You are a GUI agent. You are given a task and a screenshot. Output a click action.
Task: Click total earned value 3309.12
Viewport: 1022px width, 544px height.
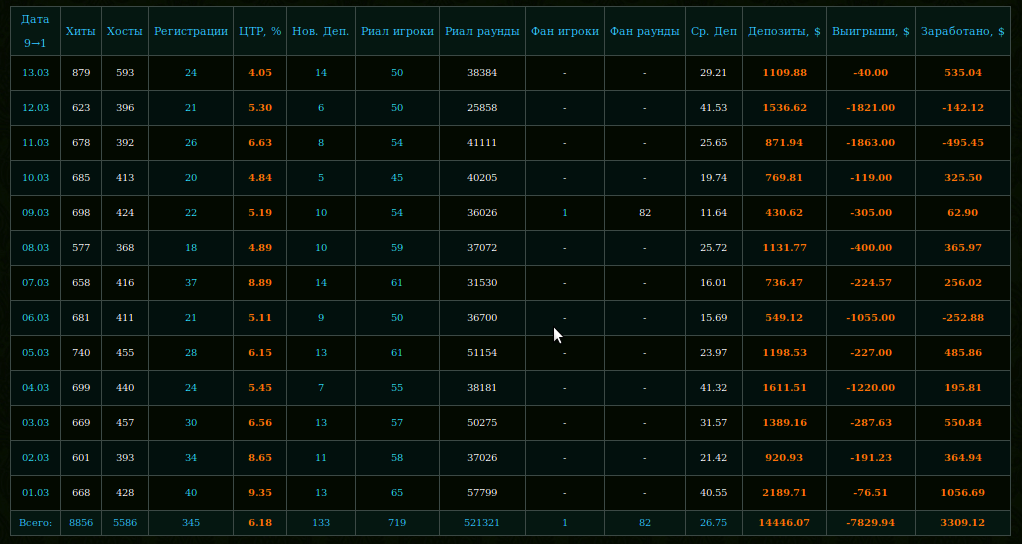(x=963, y=523)
